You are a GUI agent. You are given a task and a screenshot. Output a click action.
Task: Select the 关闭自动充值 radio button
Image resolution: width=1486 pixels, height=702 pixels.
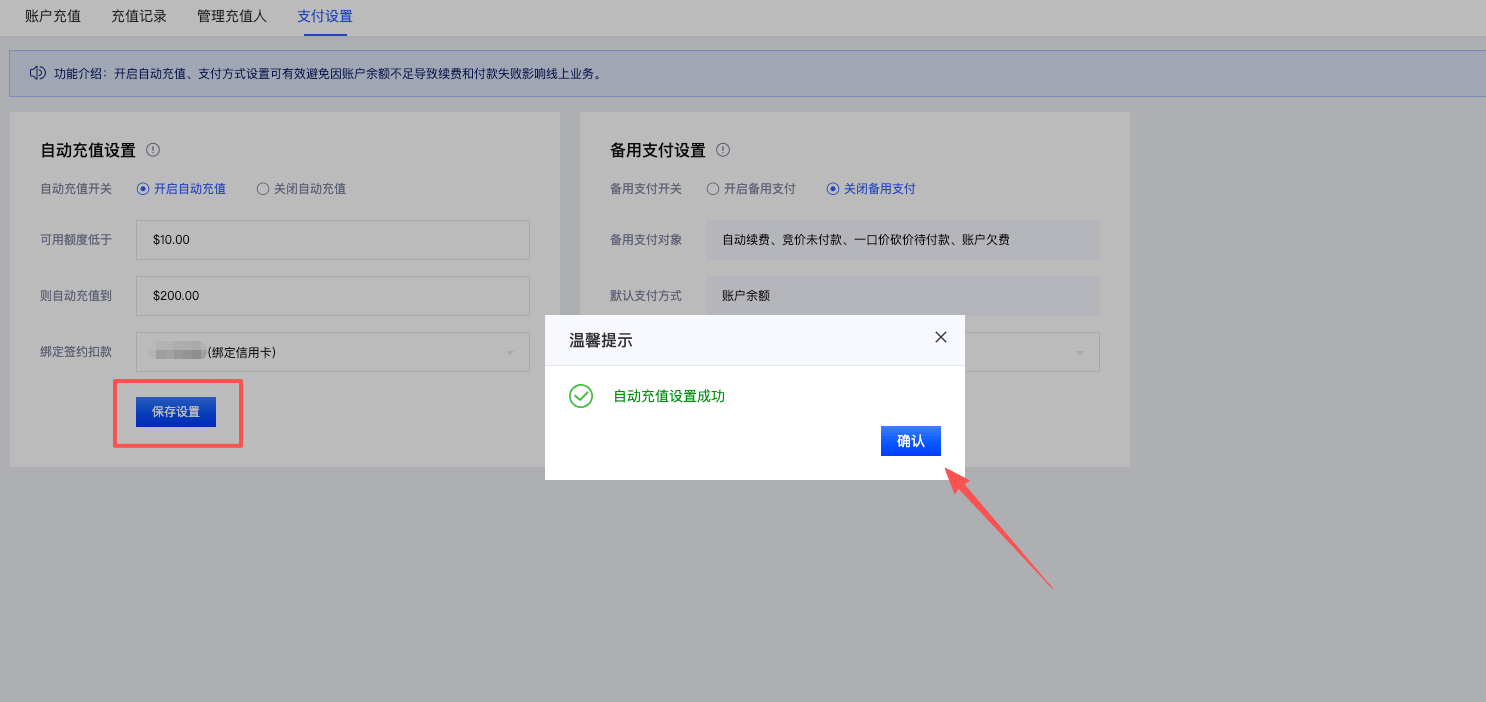pos(263,188)
